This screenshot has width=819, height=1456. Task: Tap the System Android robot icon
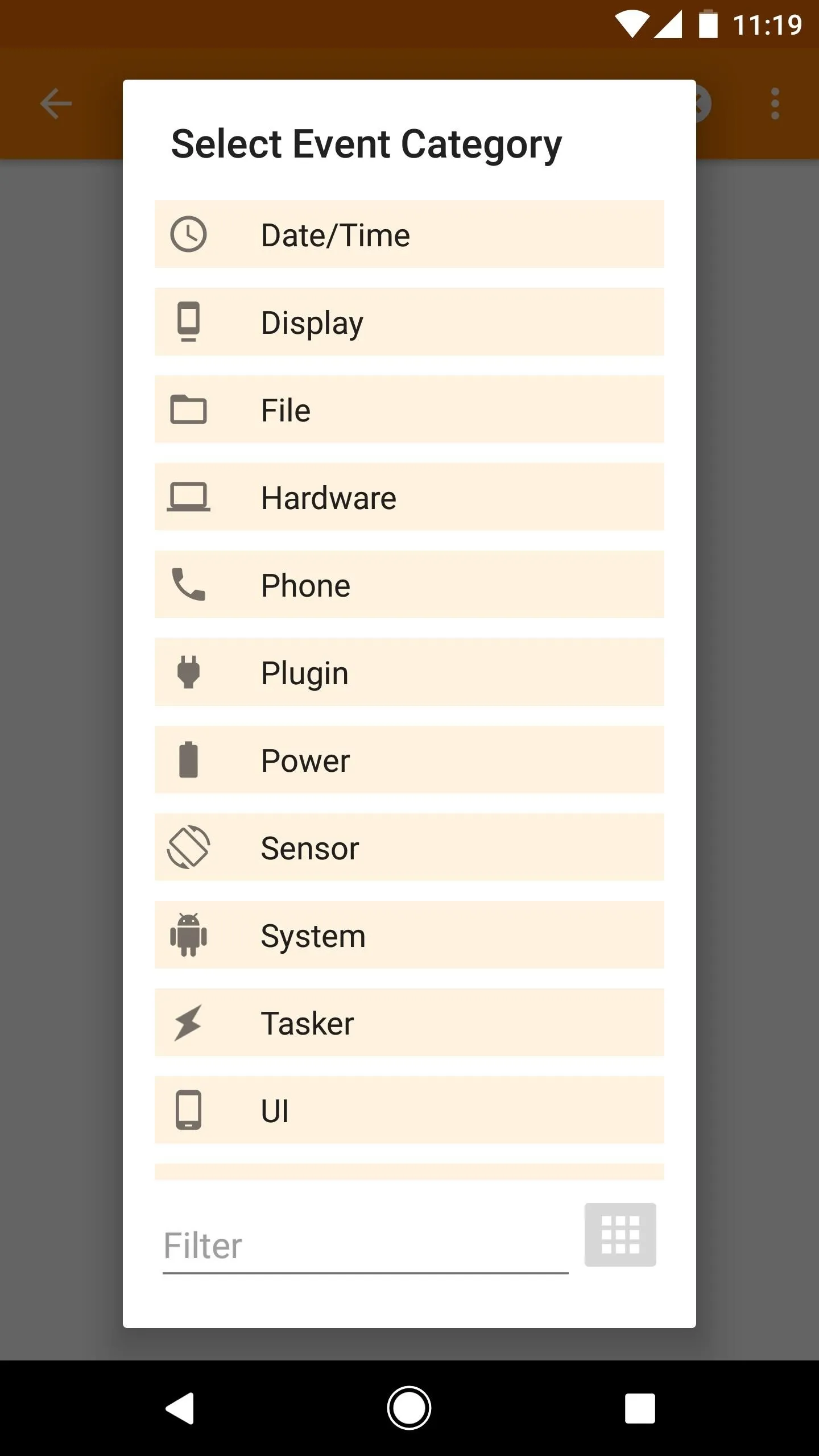(188, 935)
